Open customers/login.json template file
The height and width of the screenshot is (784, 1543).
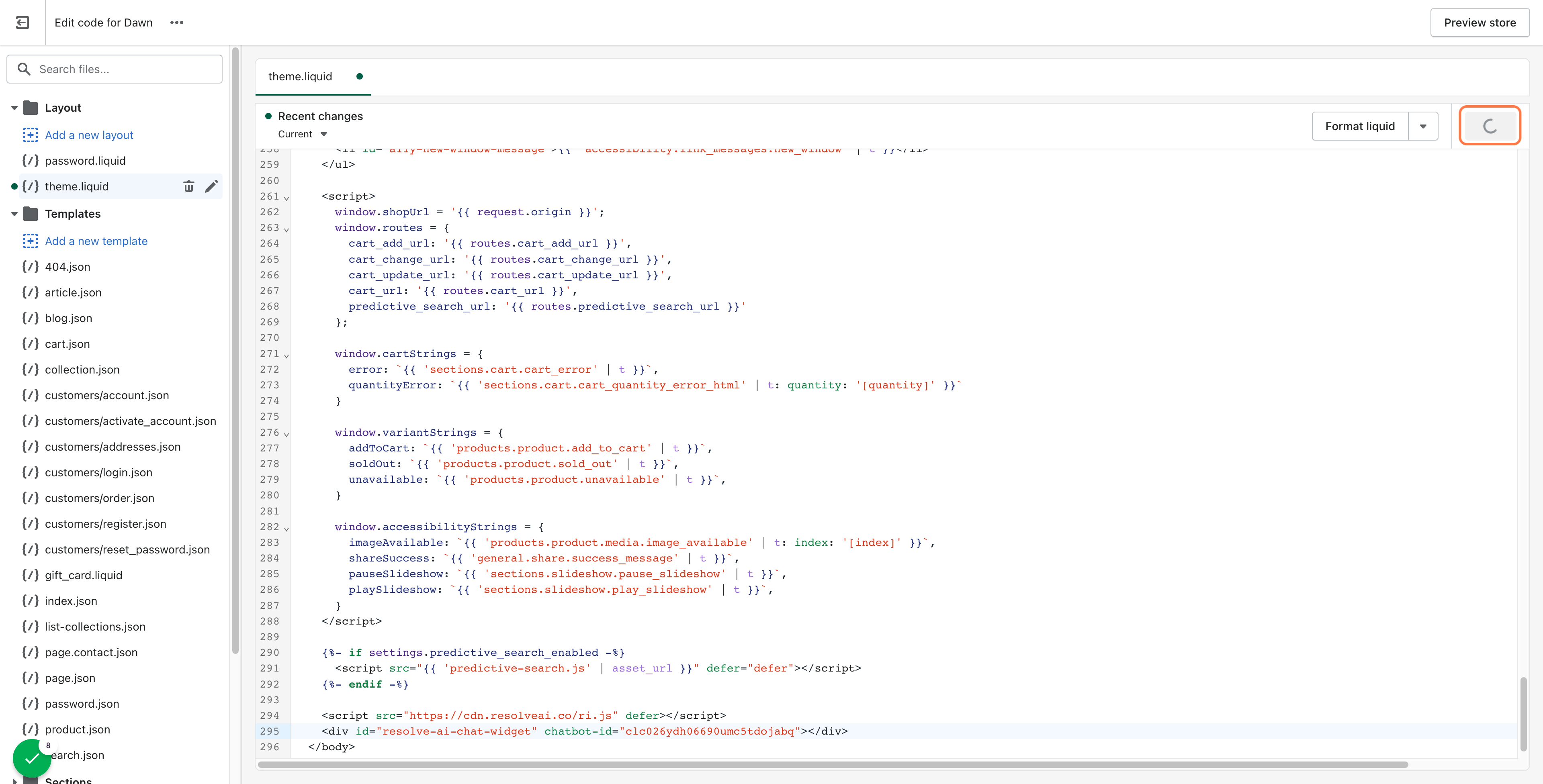point(98,473)
